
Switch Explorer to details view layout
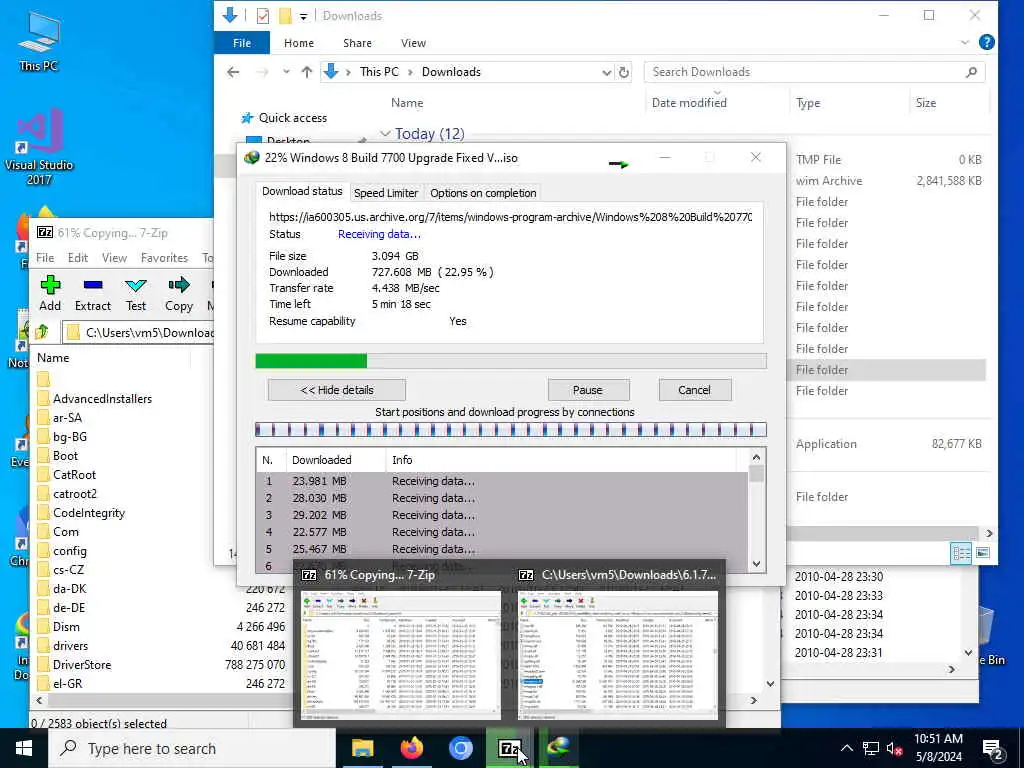click(961, 553)
